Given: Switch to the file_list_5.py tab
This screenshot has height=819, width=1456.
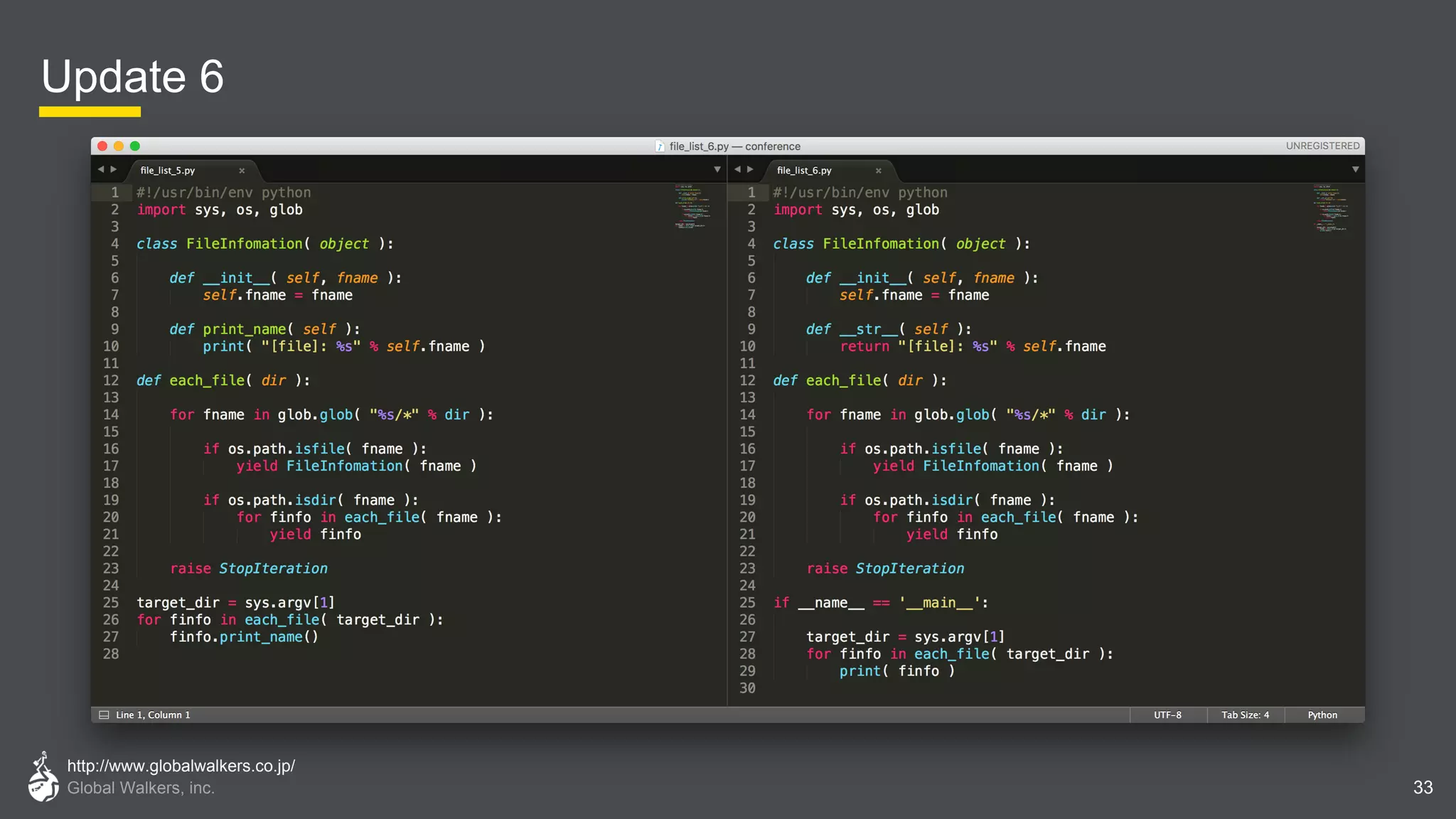Looking at the screenshot, I should (x=168, y=171).
